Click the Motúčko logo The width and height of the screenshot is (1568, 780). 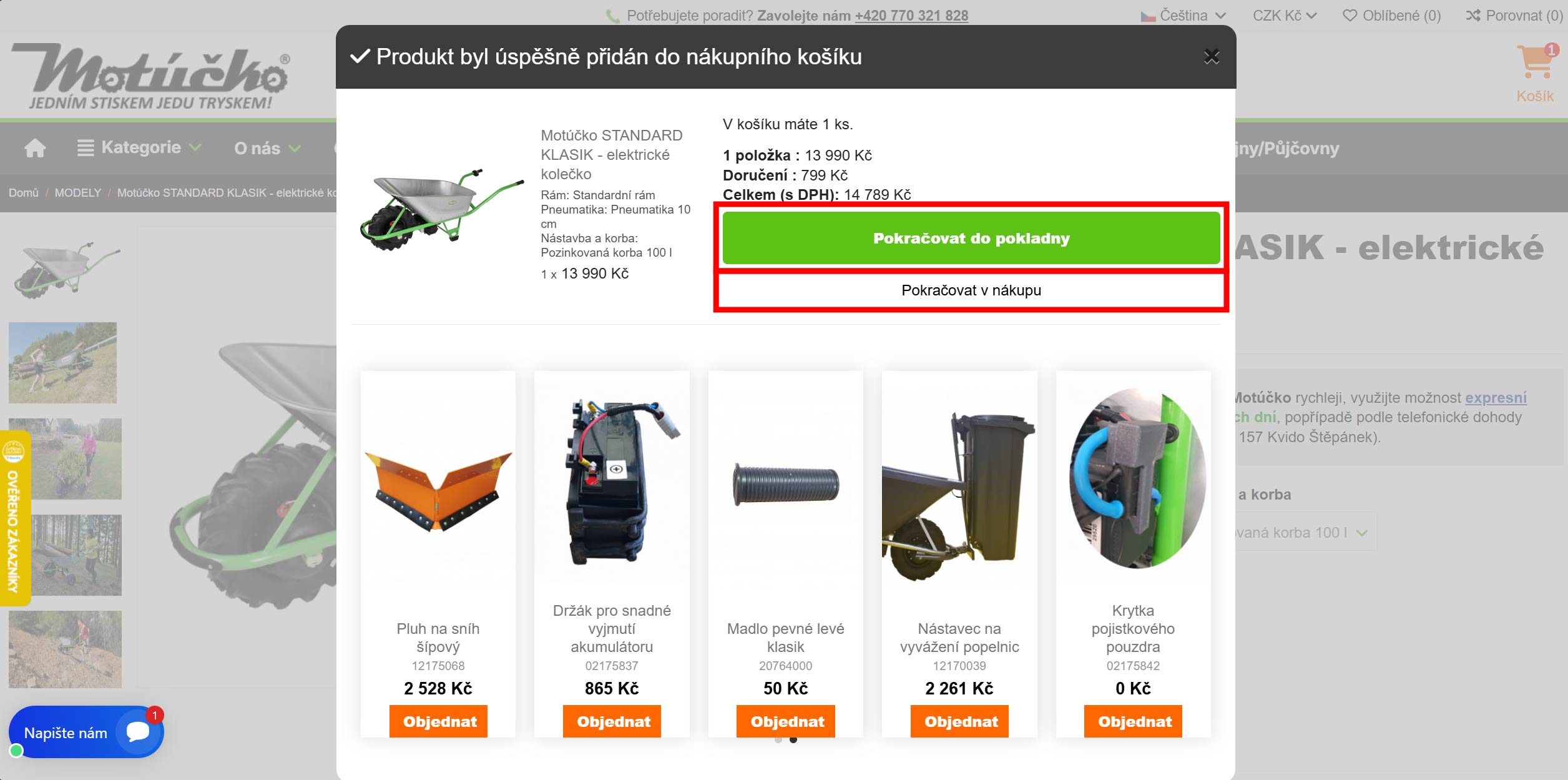click(151, 76)
